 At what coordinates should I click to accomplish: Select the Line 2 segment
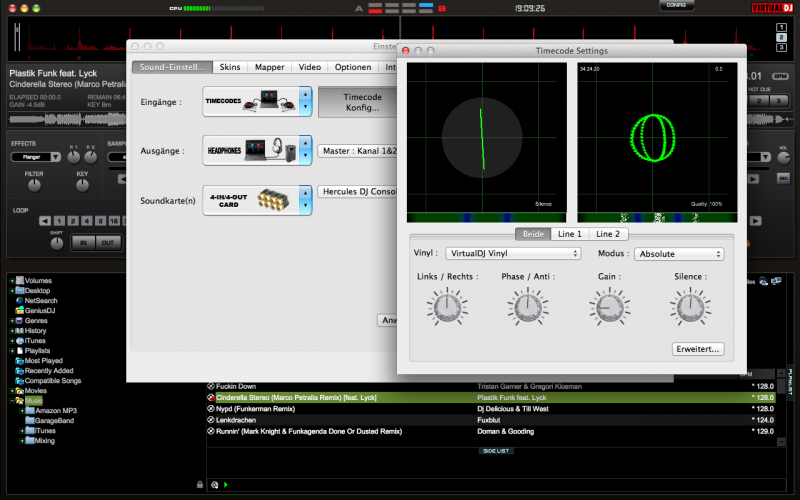tap(608, 234)
